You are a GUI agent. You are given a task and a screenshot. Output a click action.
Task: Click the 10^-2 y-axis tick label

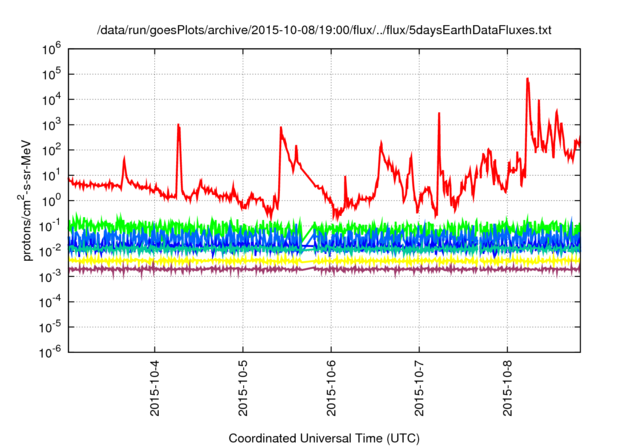(50, 252)
